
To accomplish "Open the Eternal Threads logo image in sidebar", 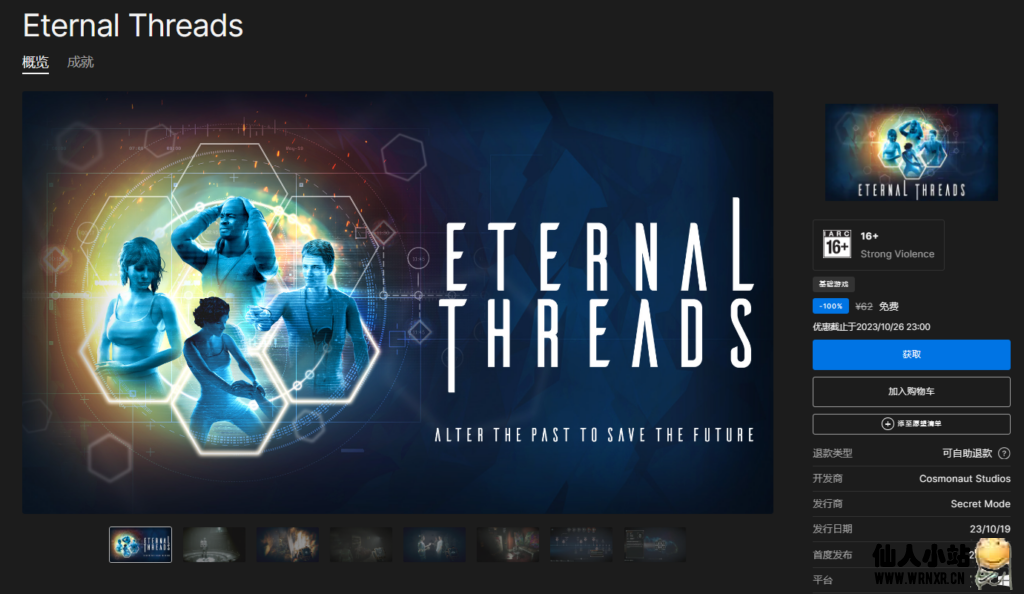I will pos(911,152).
